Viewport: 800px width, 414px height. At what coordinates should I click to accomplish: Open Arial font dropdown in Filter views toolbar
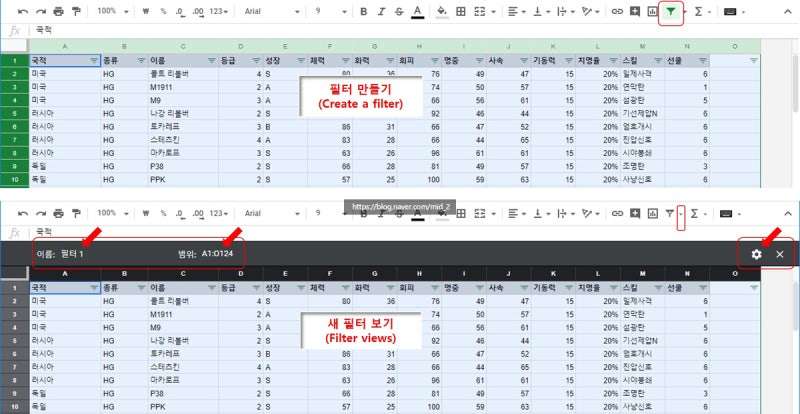pos(271,213)
